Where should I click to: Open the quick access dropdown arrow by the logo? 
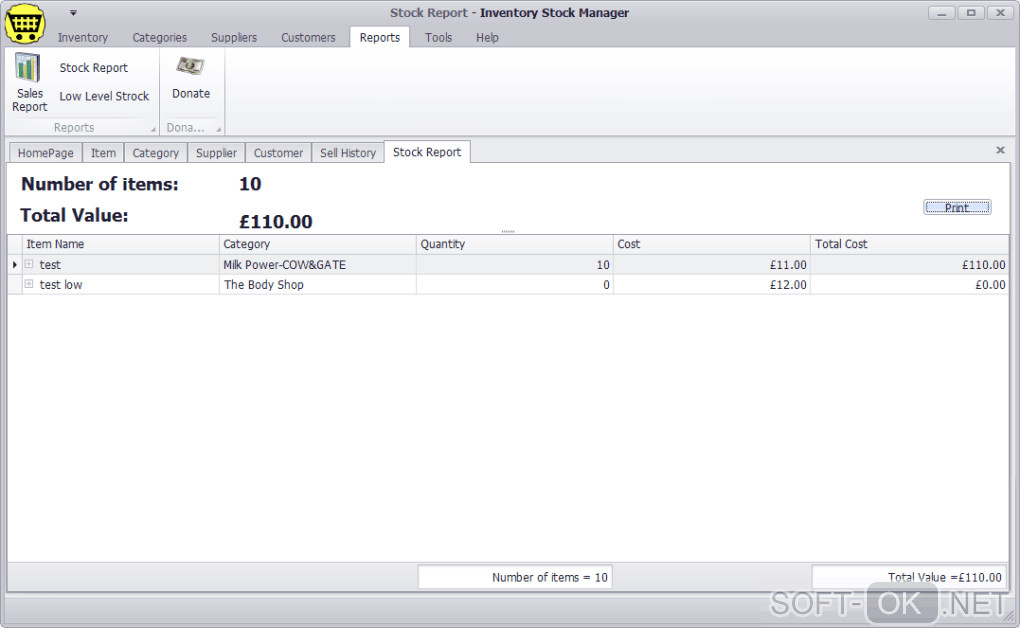click(73, 12)
